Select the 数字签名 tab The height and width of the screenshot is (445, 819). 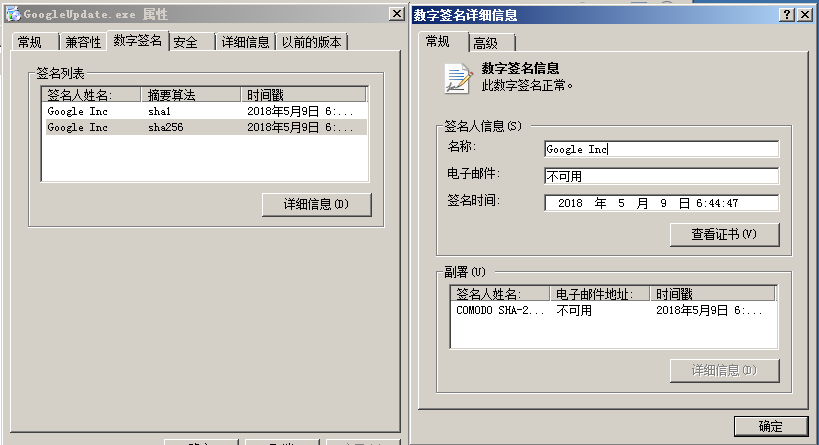(138, 40)
